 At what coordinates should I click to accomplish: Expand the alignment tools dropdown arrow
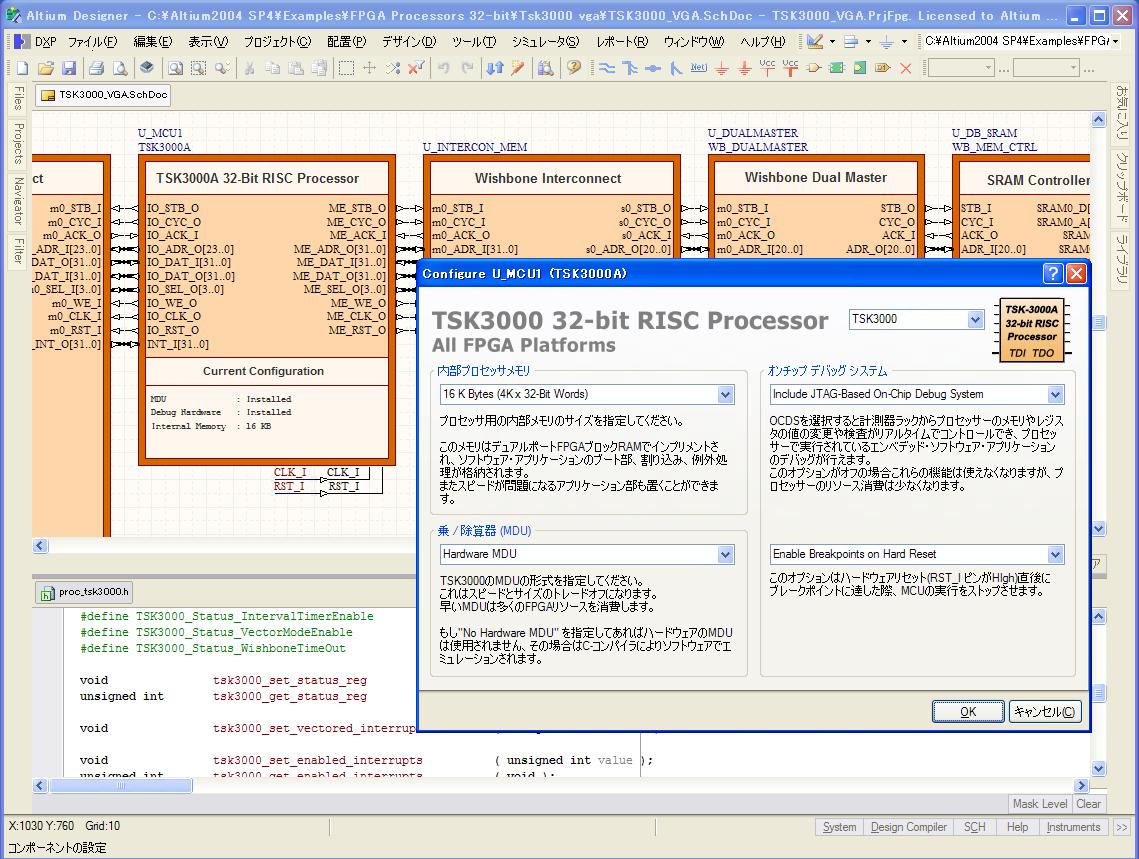(868, 41)
